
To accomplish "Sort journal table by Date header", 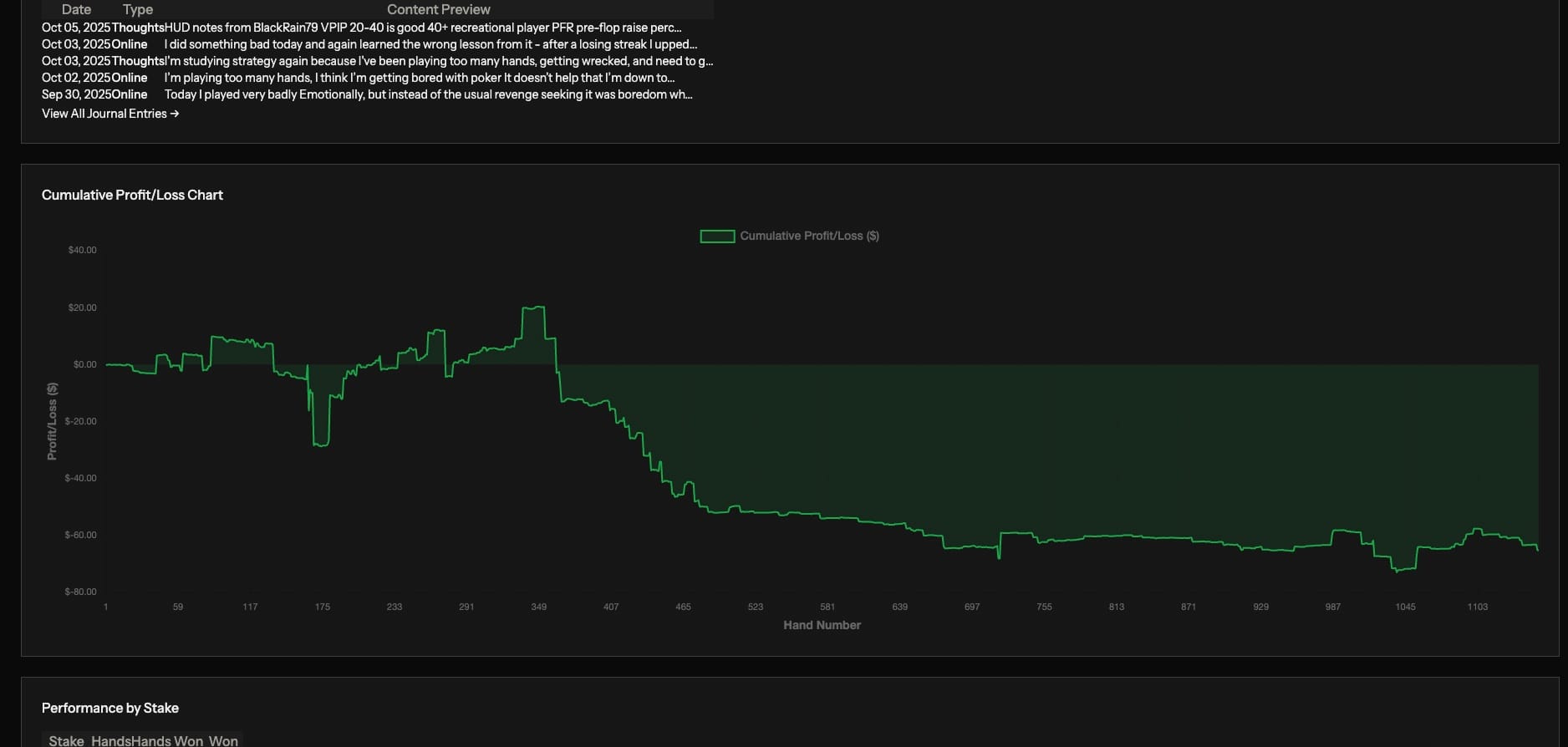I will click(76, 9).
